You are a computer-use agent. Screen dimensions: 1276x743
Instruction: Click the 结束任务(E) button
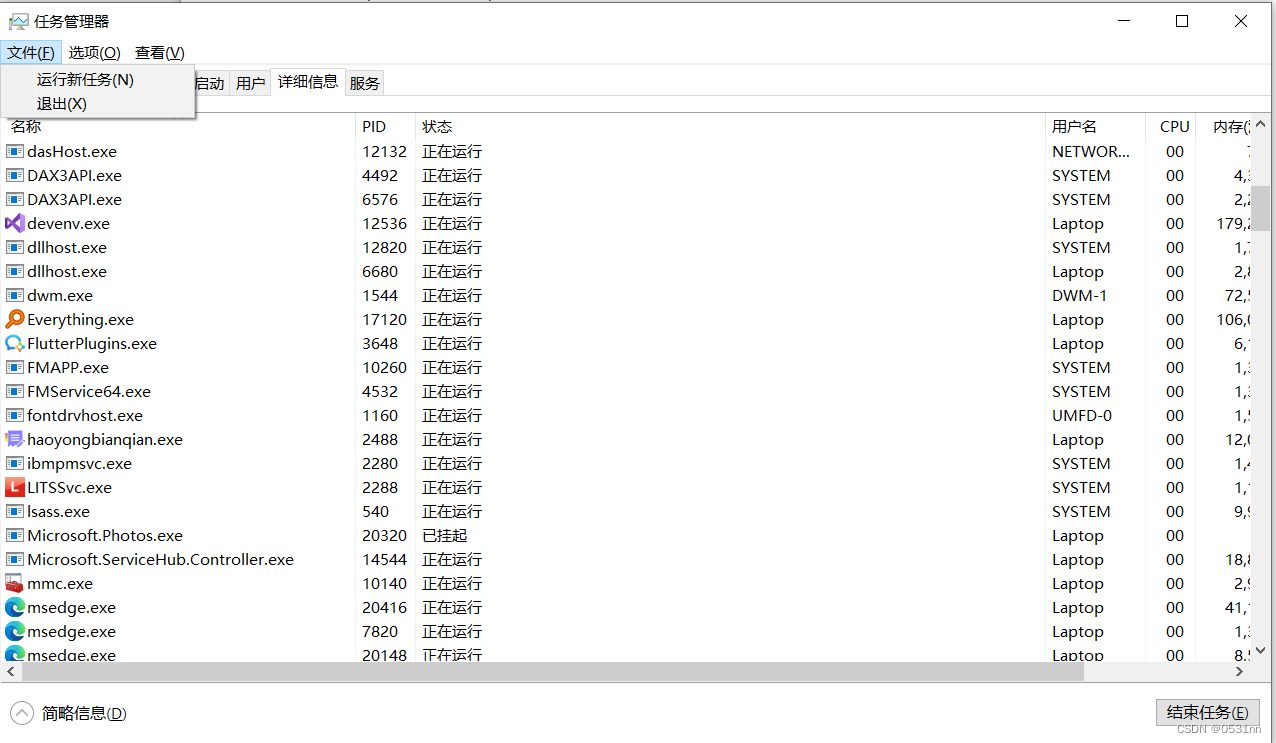pyautogui.click(x=1207, y=713)
